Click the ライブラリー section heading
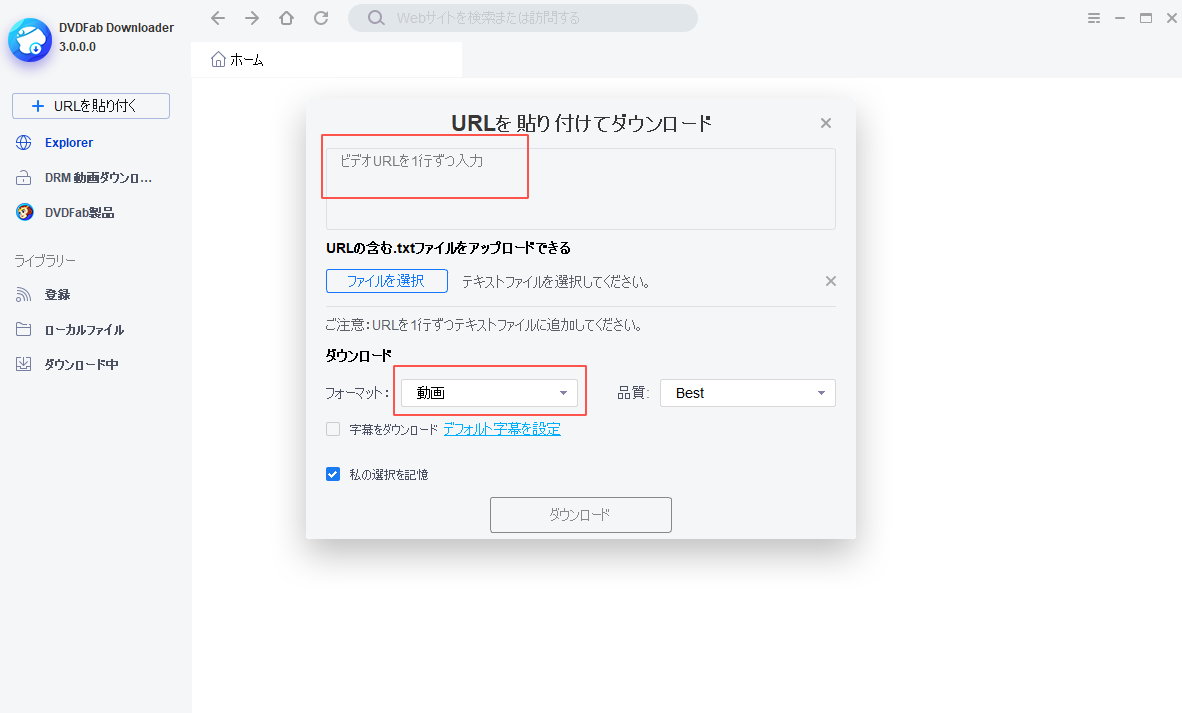This screenshot has width=1182, height=713. click(45, 261)
